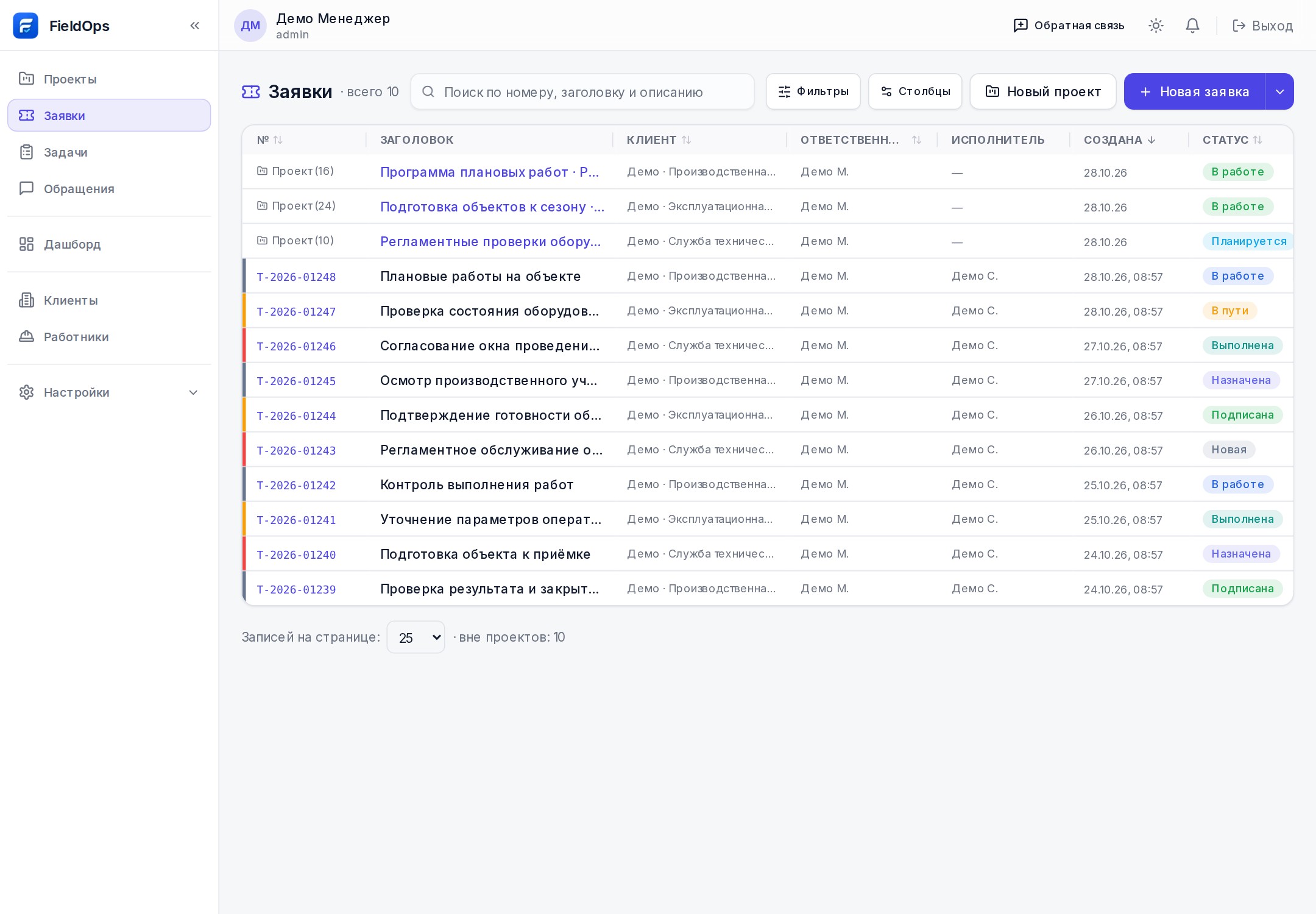Click title Плановые работы на объекте
The image size is (1316, 914).
[x=480, y=276]
